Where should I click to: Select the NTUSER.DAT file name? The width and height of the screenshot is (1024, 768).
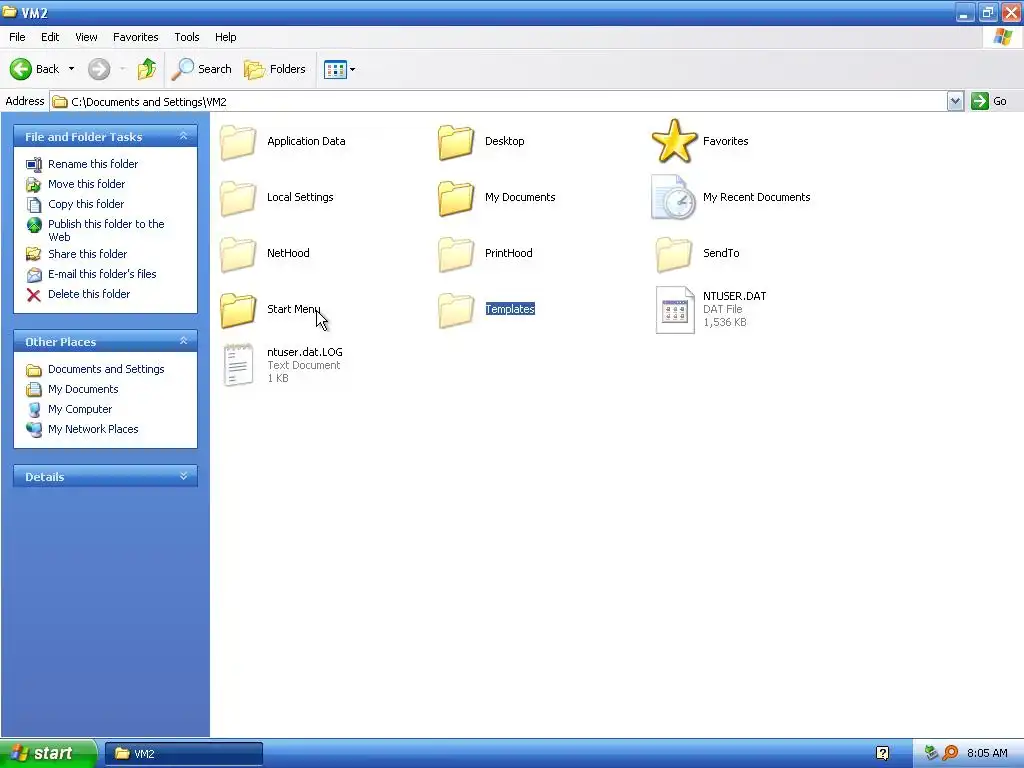(735, 296)
